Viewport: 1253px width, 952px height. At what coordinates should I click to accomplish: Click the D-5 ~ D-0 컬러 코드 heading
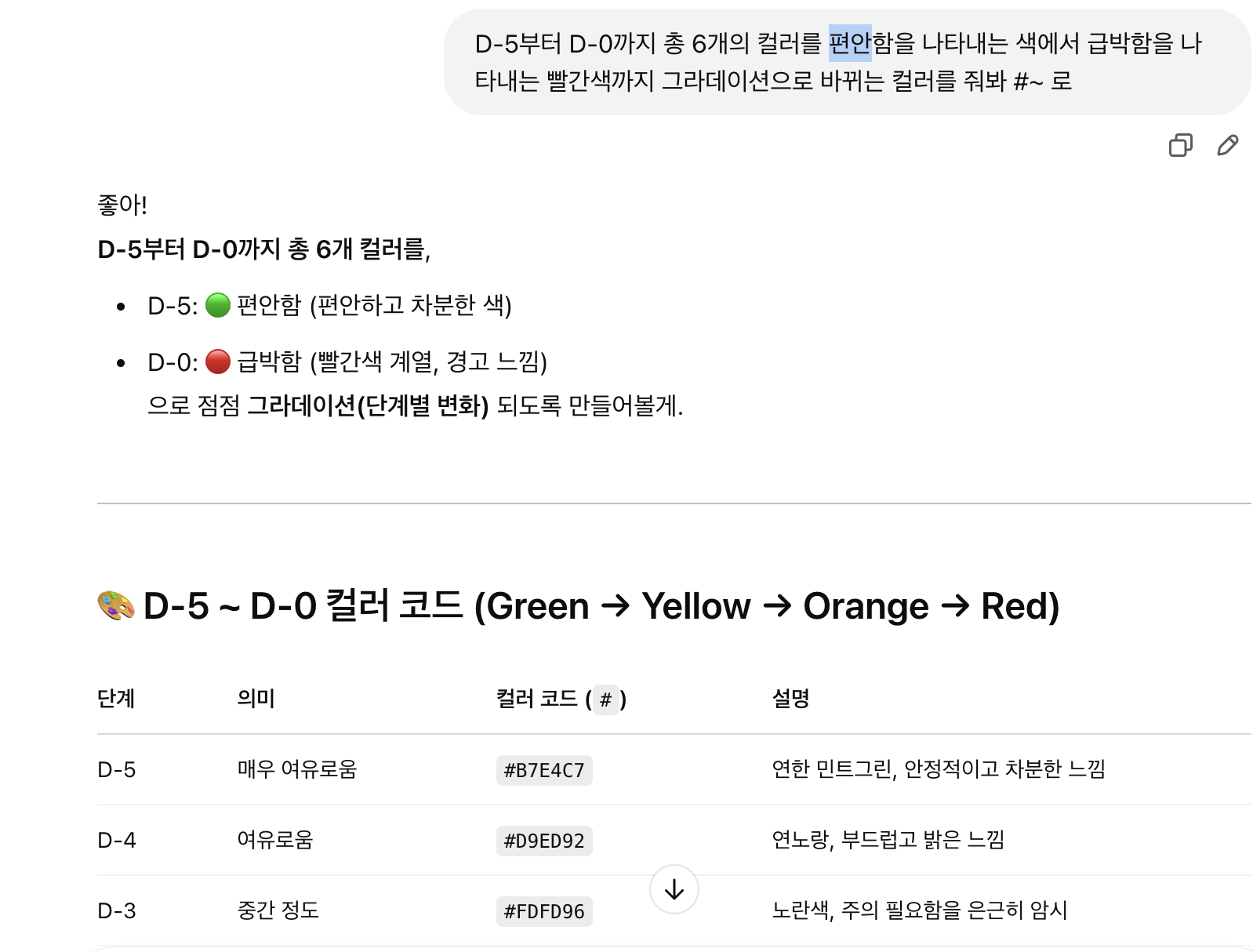pos(578,605)
